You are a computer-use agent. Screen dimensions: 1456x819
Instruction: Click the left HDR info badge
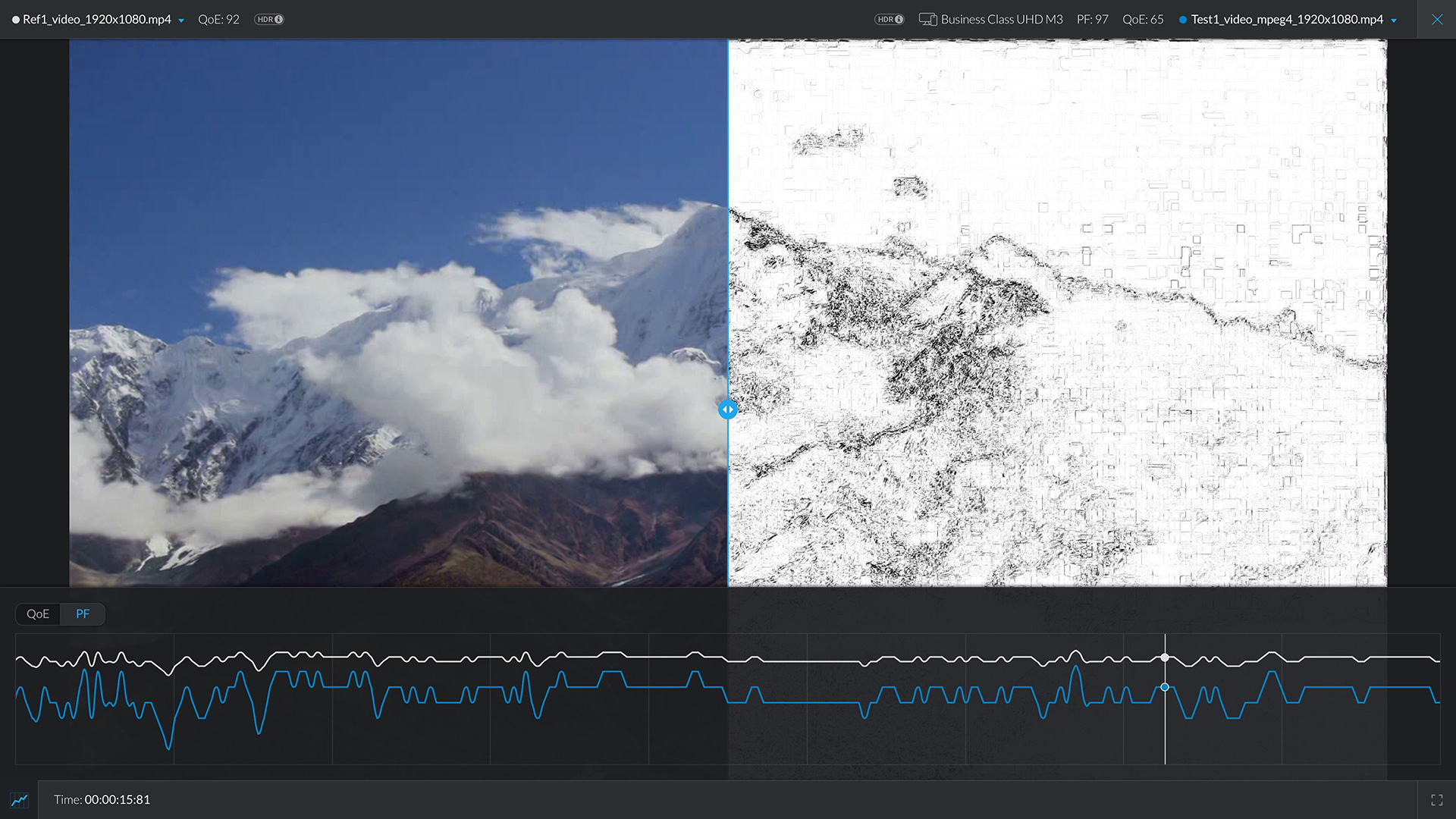tap(268, 19)
